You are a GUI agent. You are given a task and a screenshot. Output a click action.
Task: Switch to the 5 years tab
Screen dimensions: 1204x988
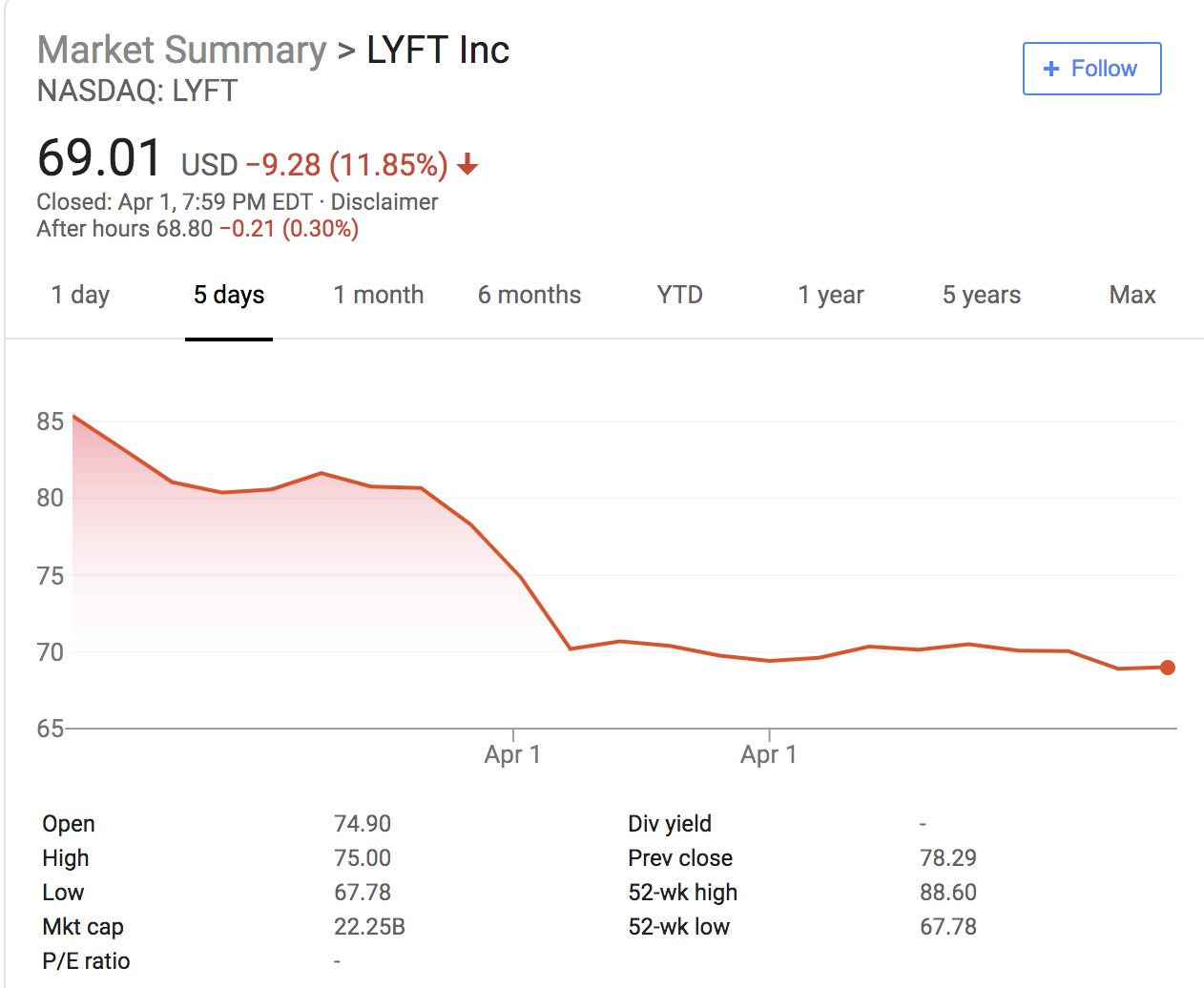click(x=982, y=295)
